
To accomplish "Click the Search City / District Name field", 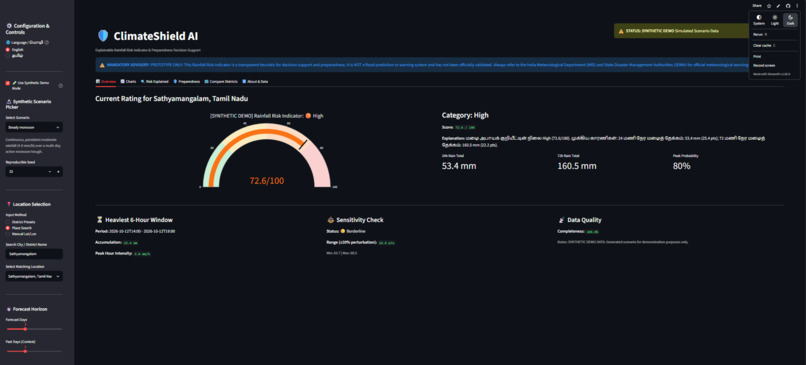I will pyautogui.click(x=34, y=254).
